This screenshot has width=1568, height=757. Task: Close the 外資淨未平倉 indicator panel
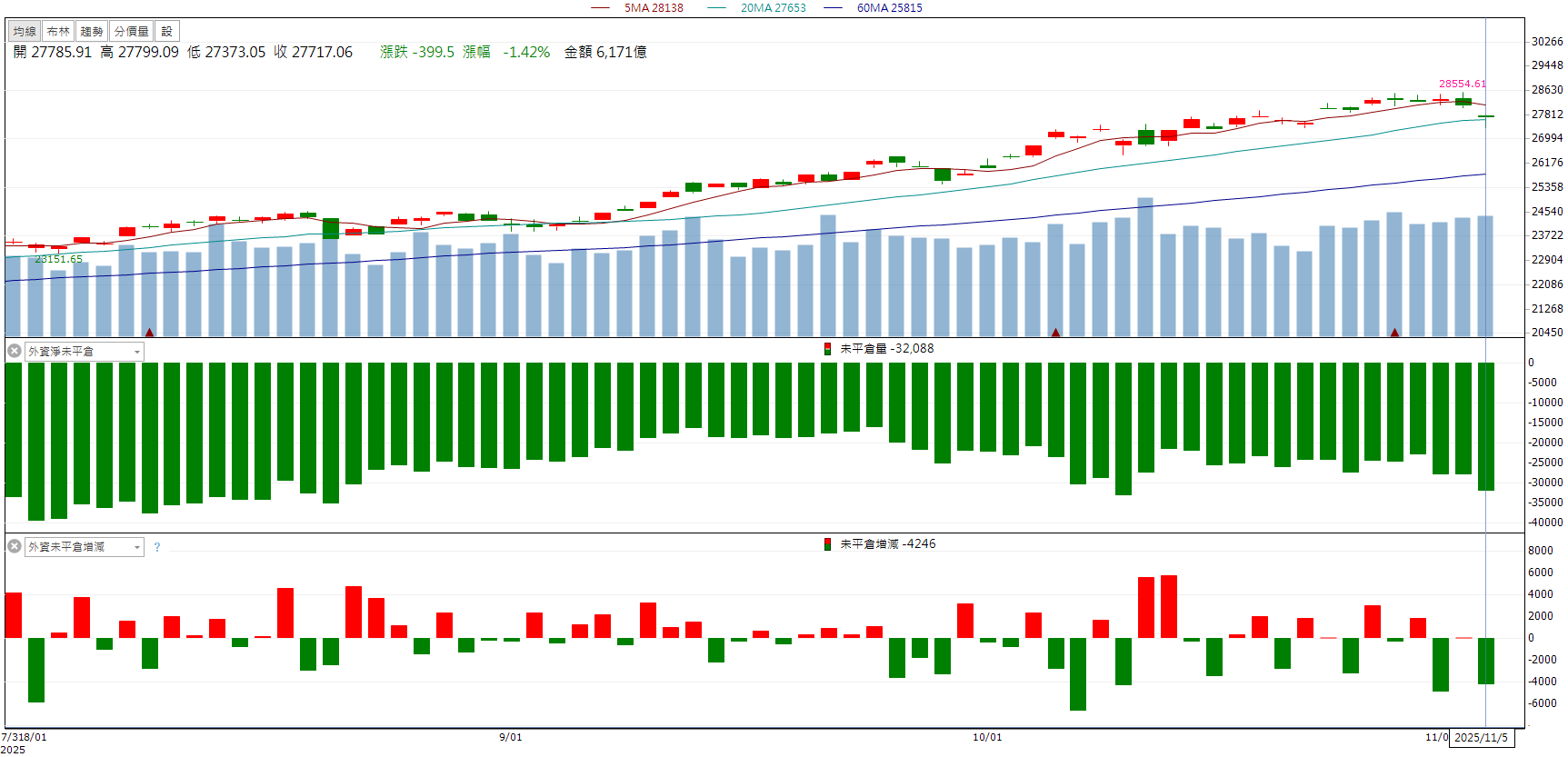click(x=15, y=351)
